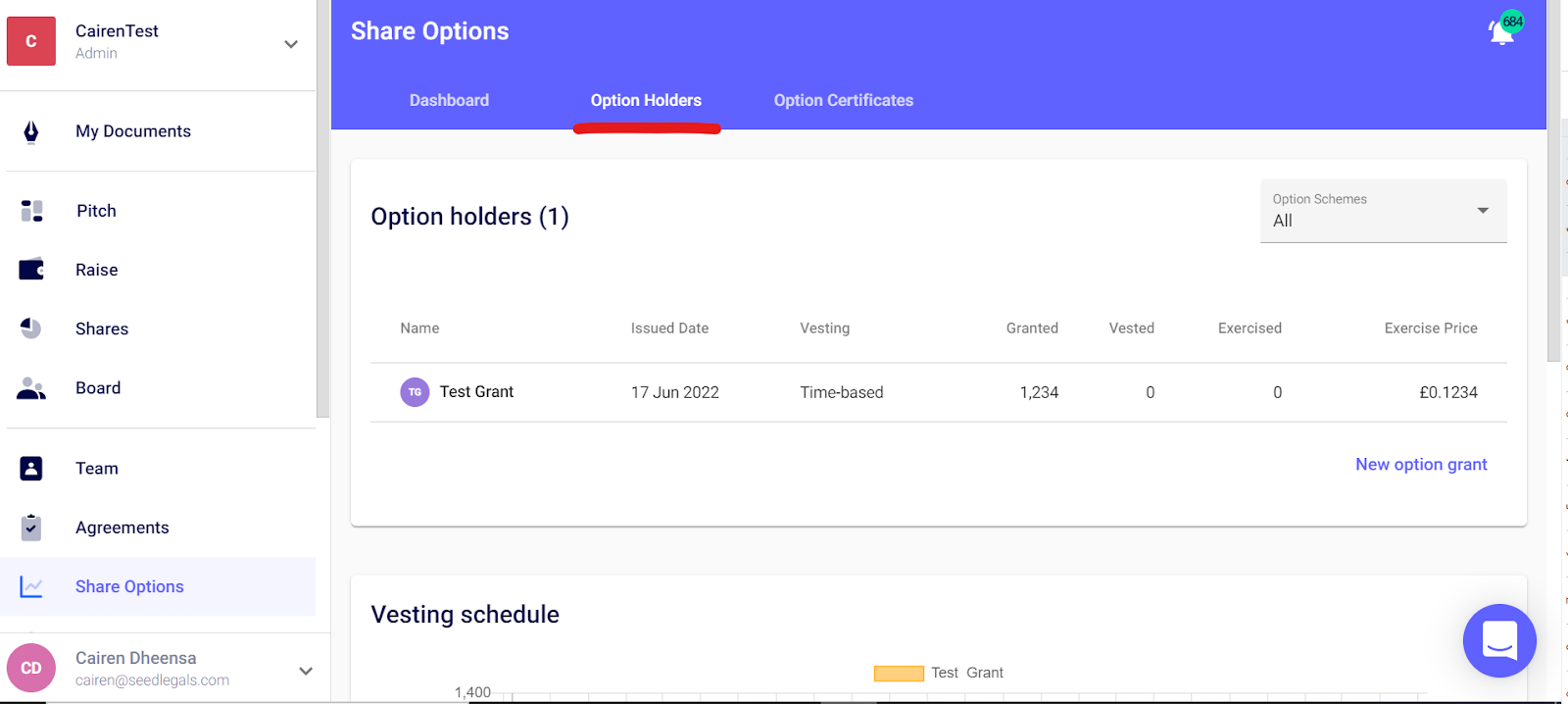This screenshot has height=704, width=1568.
Task: Toggle Test Grant legend color swatch
Action: click(x=899, y=673)
